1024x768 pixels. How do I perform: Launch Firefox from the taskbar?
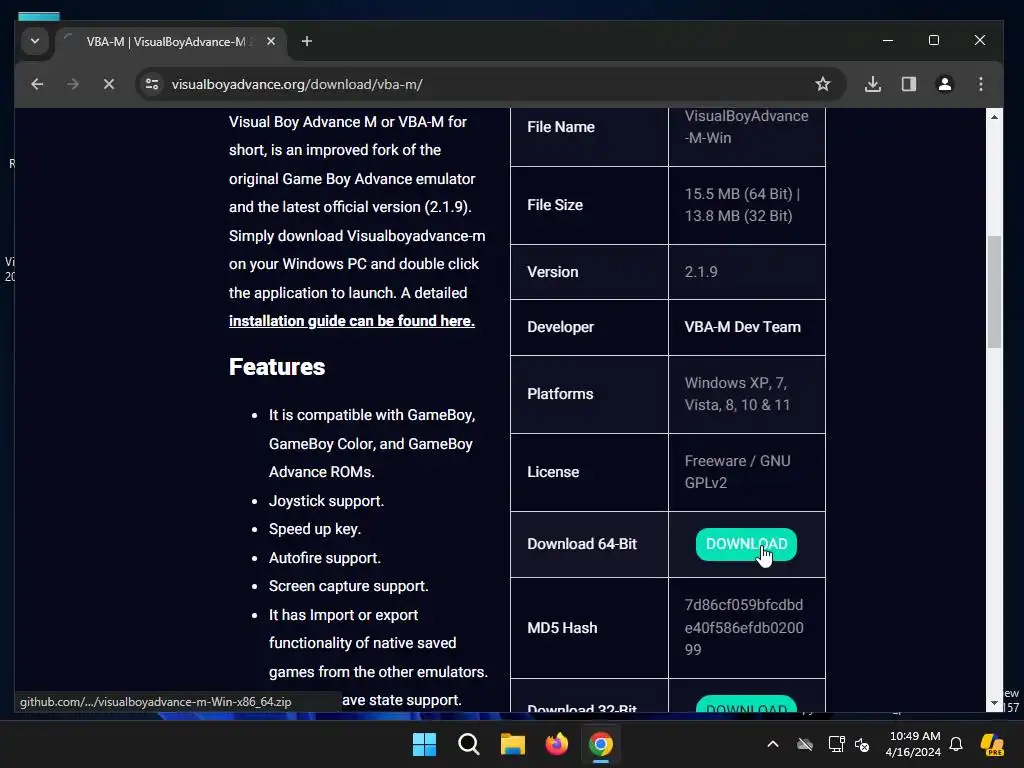coord(557,744)
